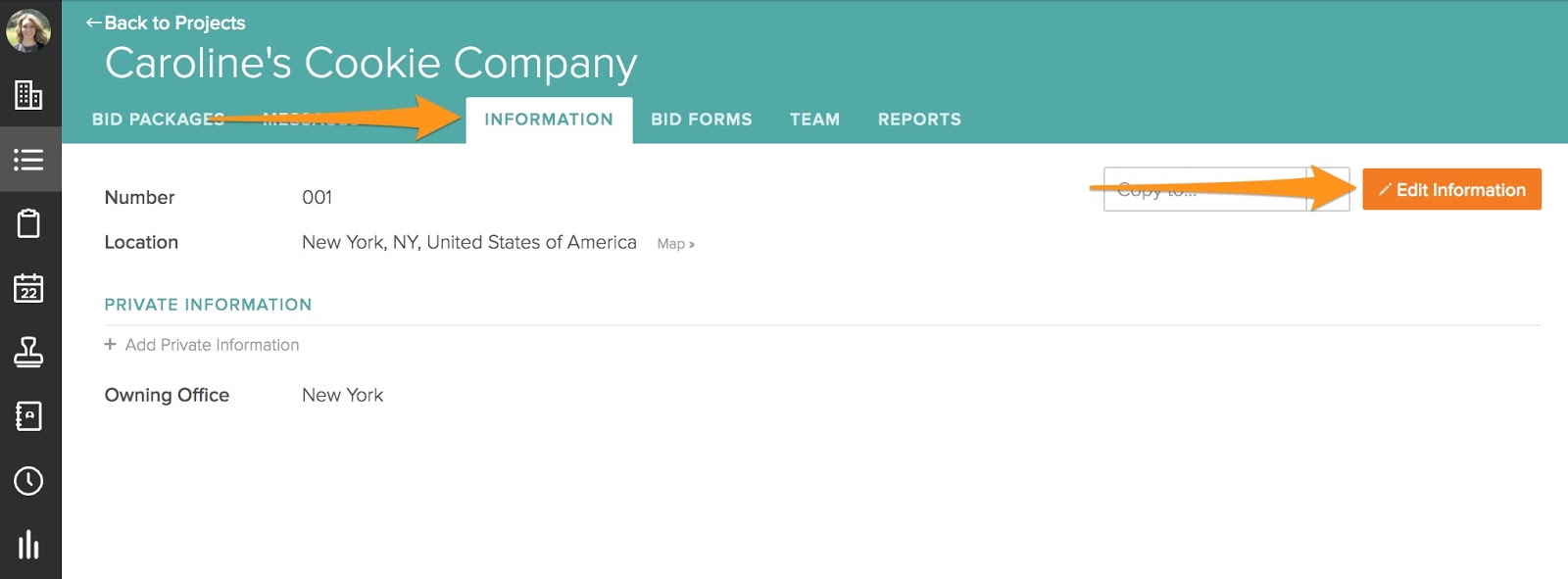1568x579 pixels.
Task: Open the address book icon in sidebar
Action: pos(28,416)
